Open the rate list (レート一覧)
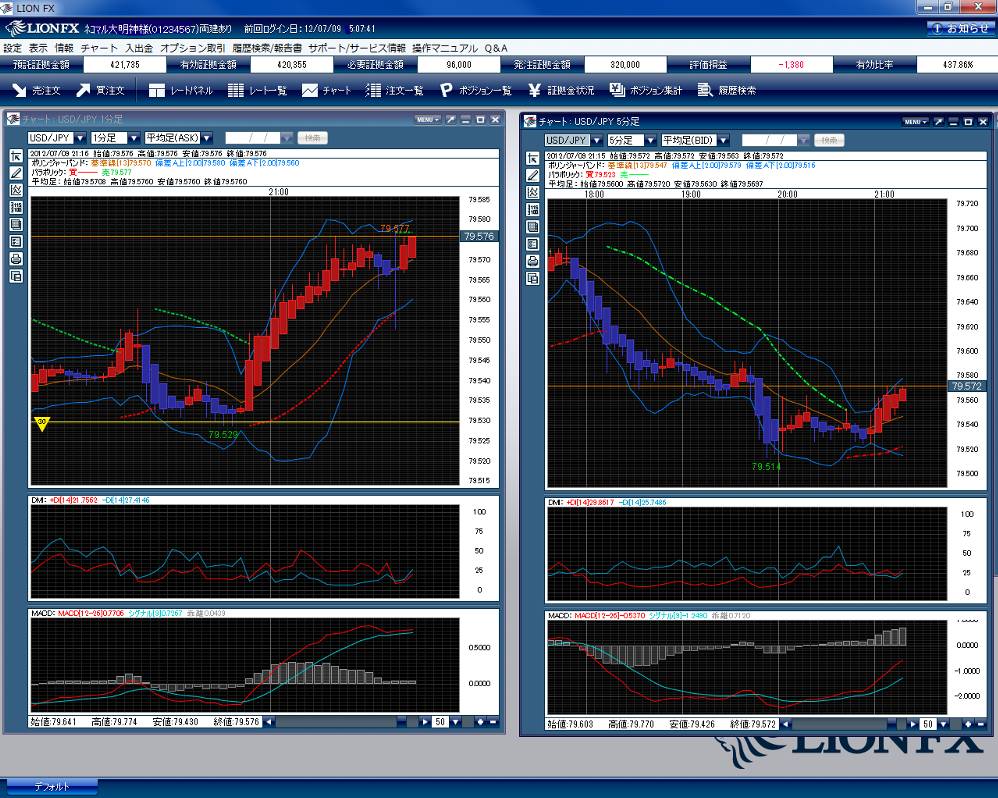The height and width of the screenshot is (798, 998). point(257,90)
